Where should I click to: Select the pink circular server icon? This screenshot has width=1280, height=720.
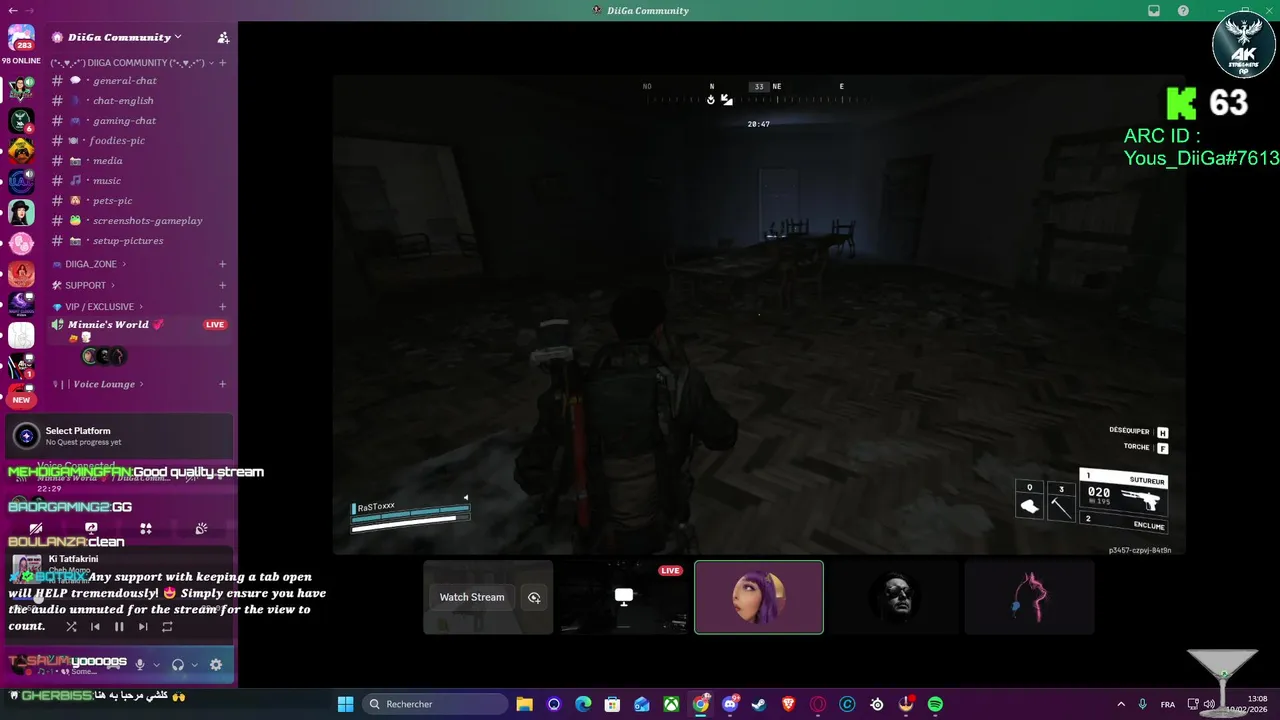click(x=21, y=243)
